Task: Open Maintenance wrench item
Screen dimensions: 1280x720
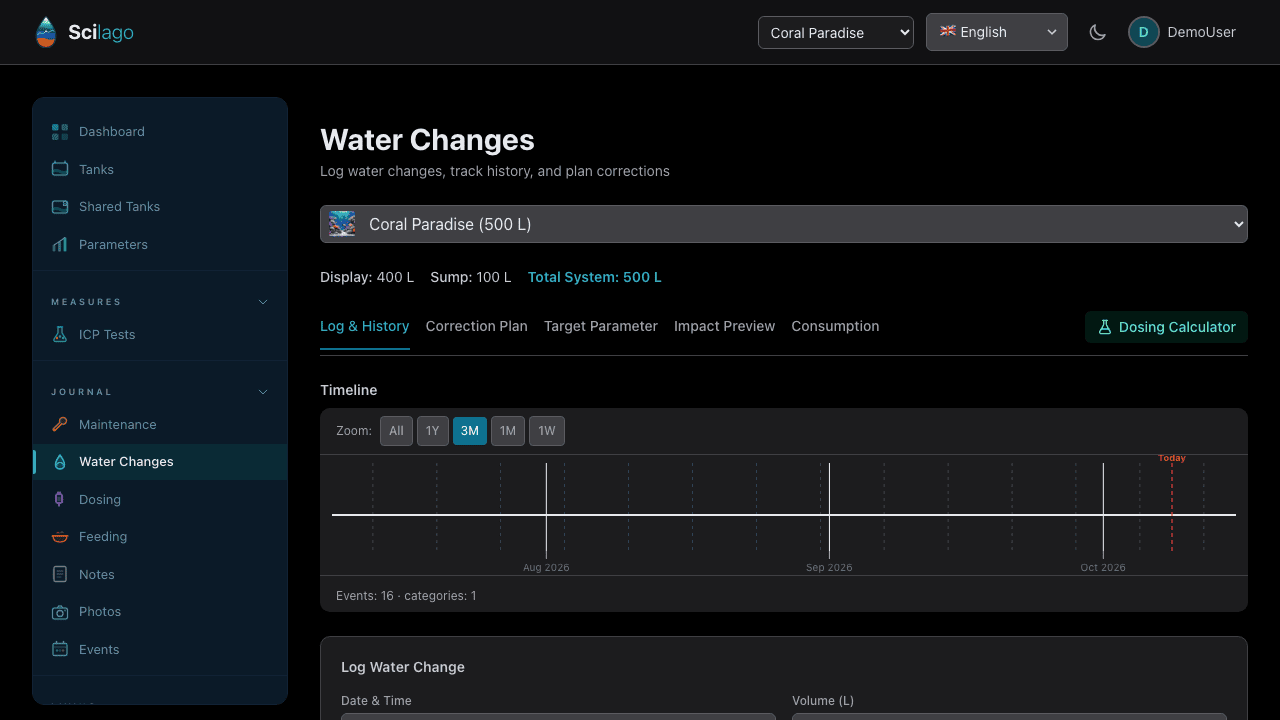Action: (x=160, y=424)
